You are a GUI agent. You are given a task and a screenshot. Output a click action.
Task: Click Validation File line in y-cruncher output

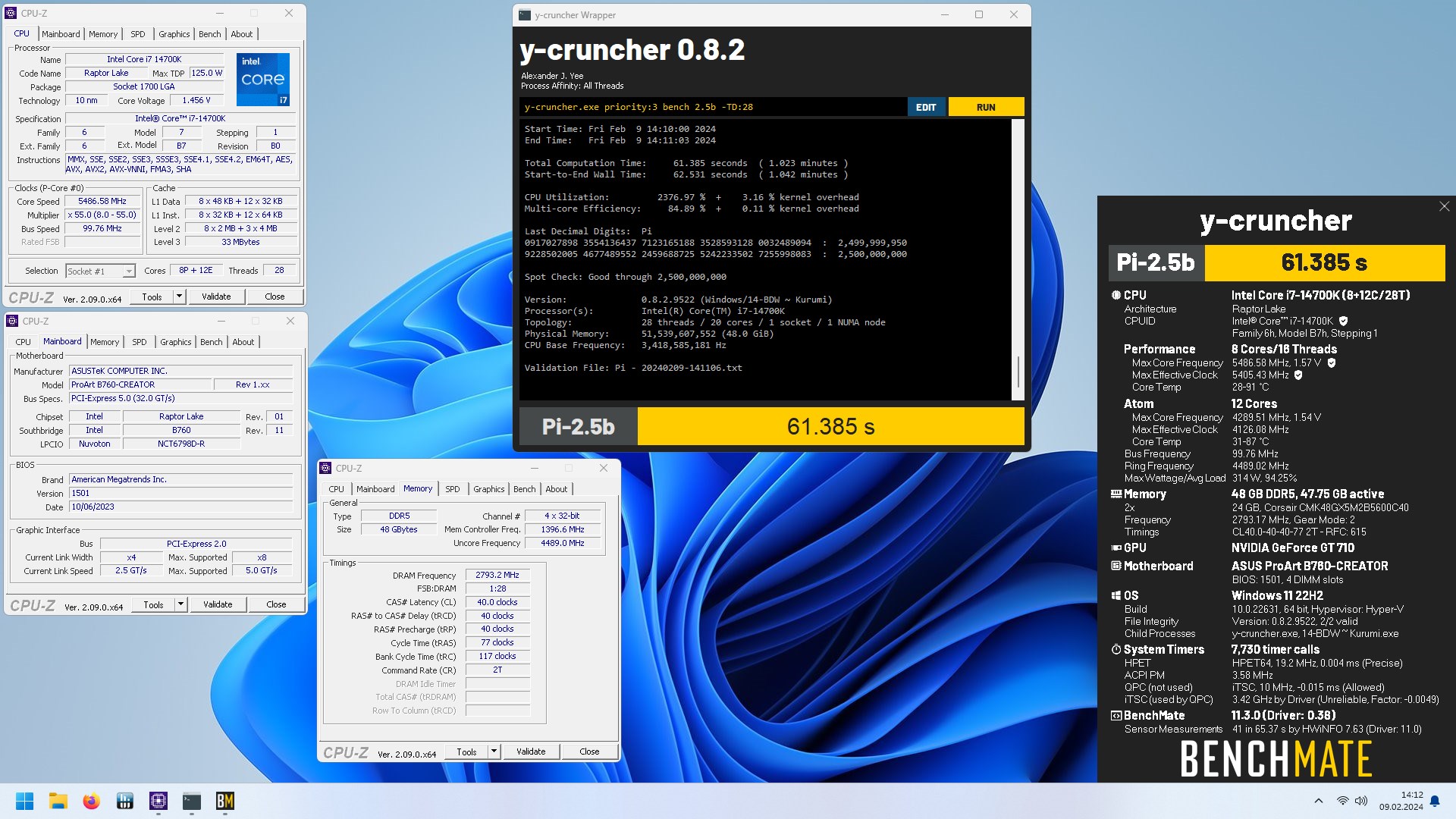[x=633, y=368]
